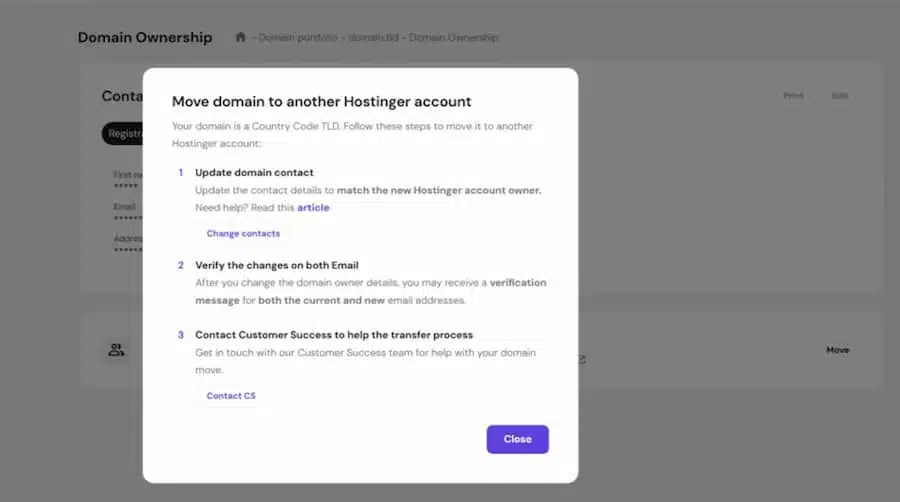Click the Domain Ownership page heading
The height and width of the screenshot is (502, 900).
tap(145, 38)
